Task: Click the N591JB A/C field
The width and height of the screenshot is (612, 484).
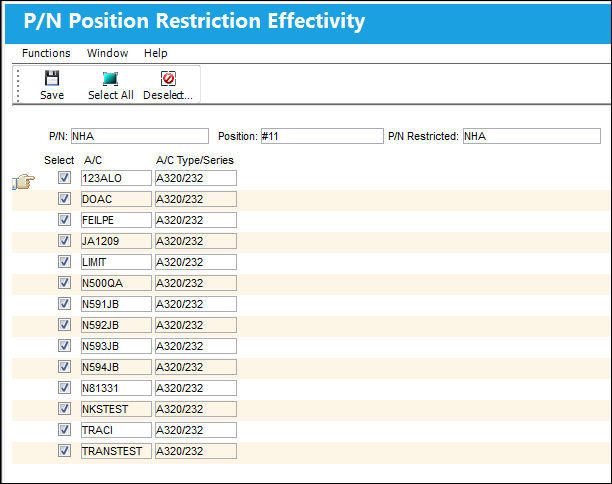Action: pyautogui.click(x=116, y=304)
